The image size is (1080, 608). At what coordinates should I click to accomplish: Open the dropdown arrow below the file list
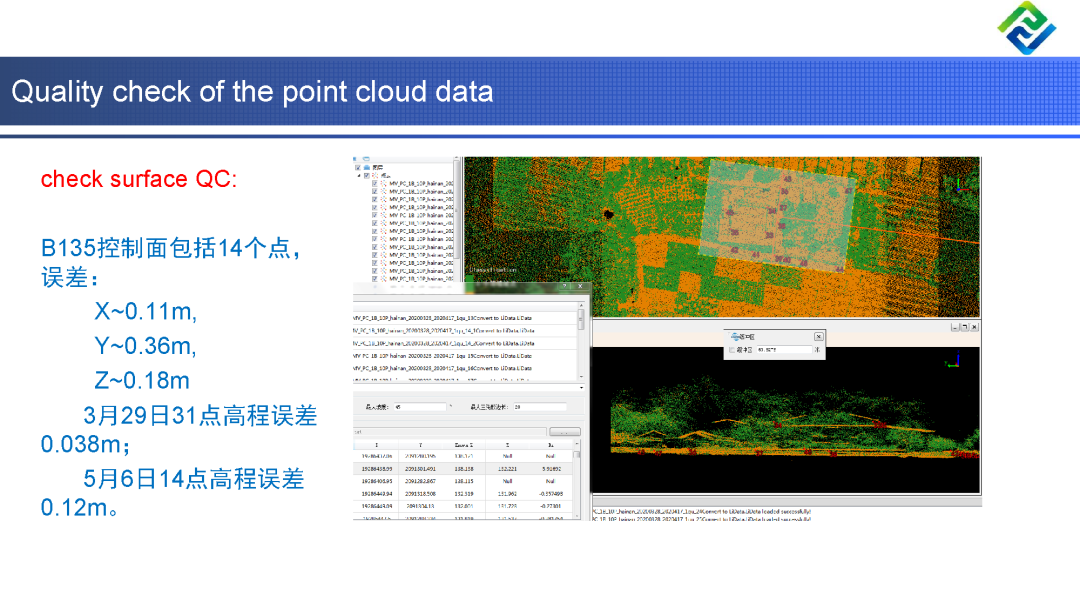point(581,388)
